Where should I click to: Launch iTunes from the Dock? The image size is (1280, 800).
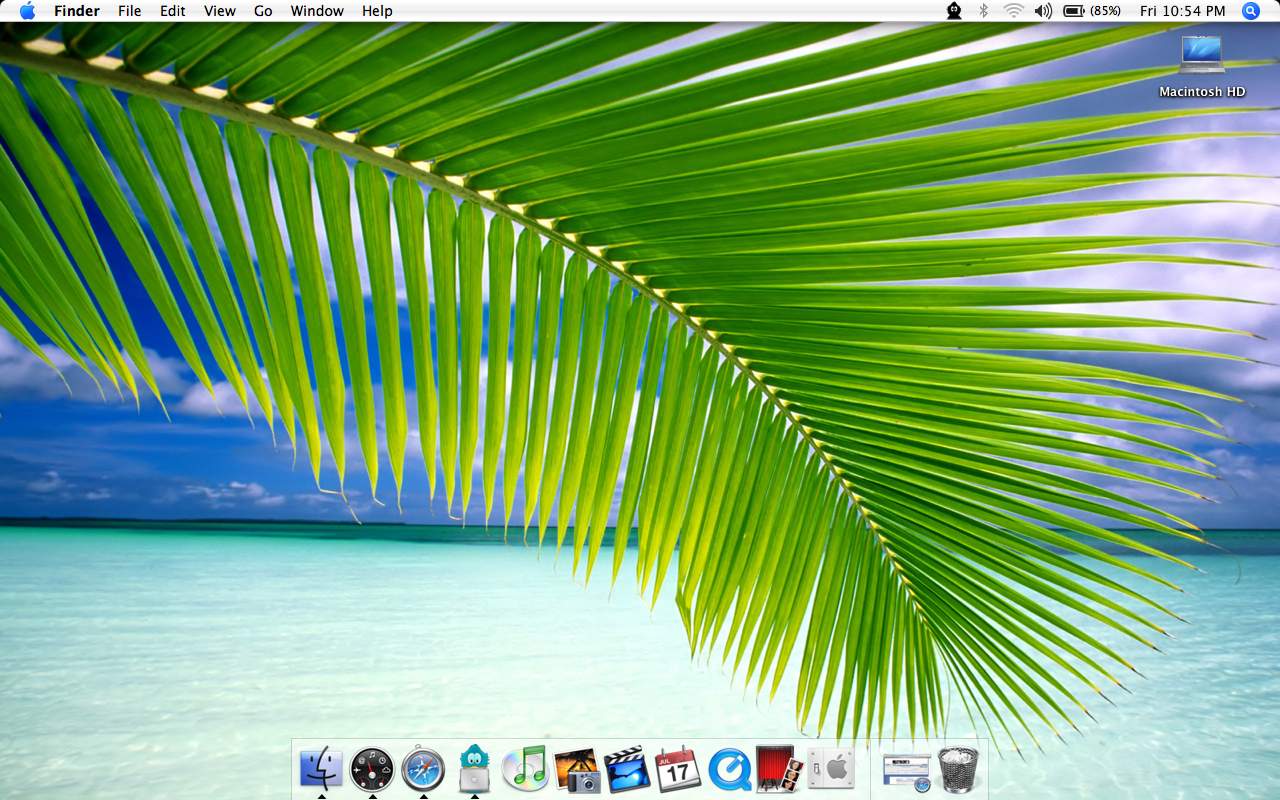pos(525,769)
